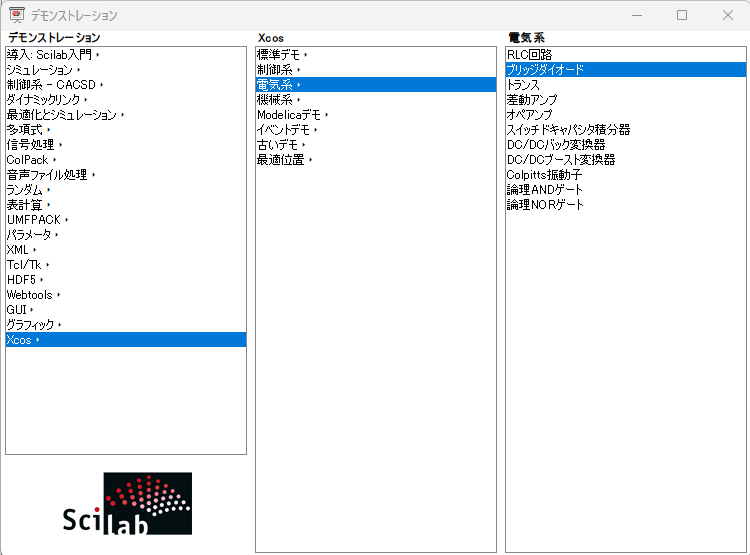The height and width of the screenshot is (555, 750).
Task: Select ダイナミックリンク in the demo list
Action: coord(126,100)
